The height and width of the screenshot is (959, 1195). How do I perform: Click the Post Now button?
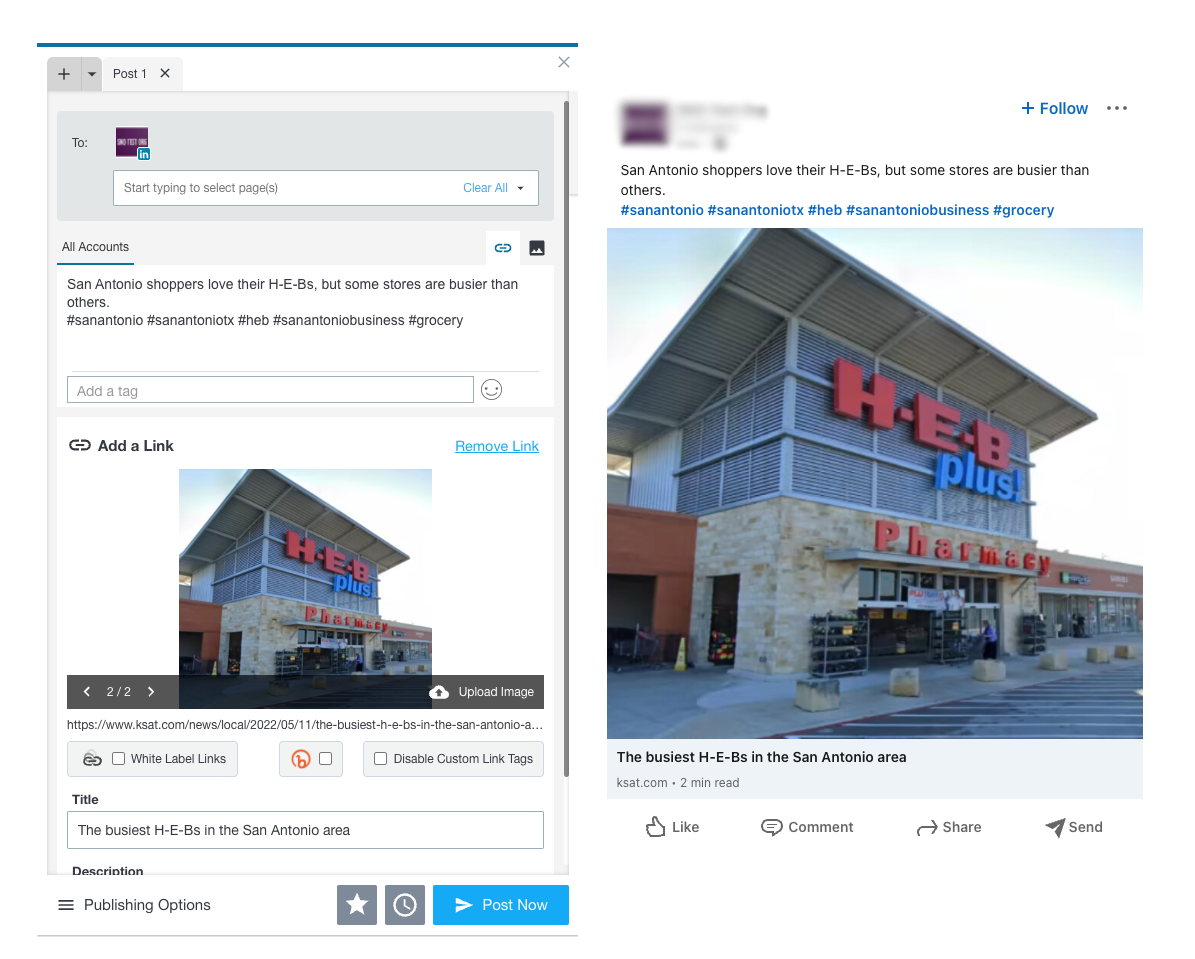[501, 905]
